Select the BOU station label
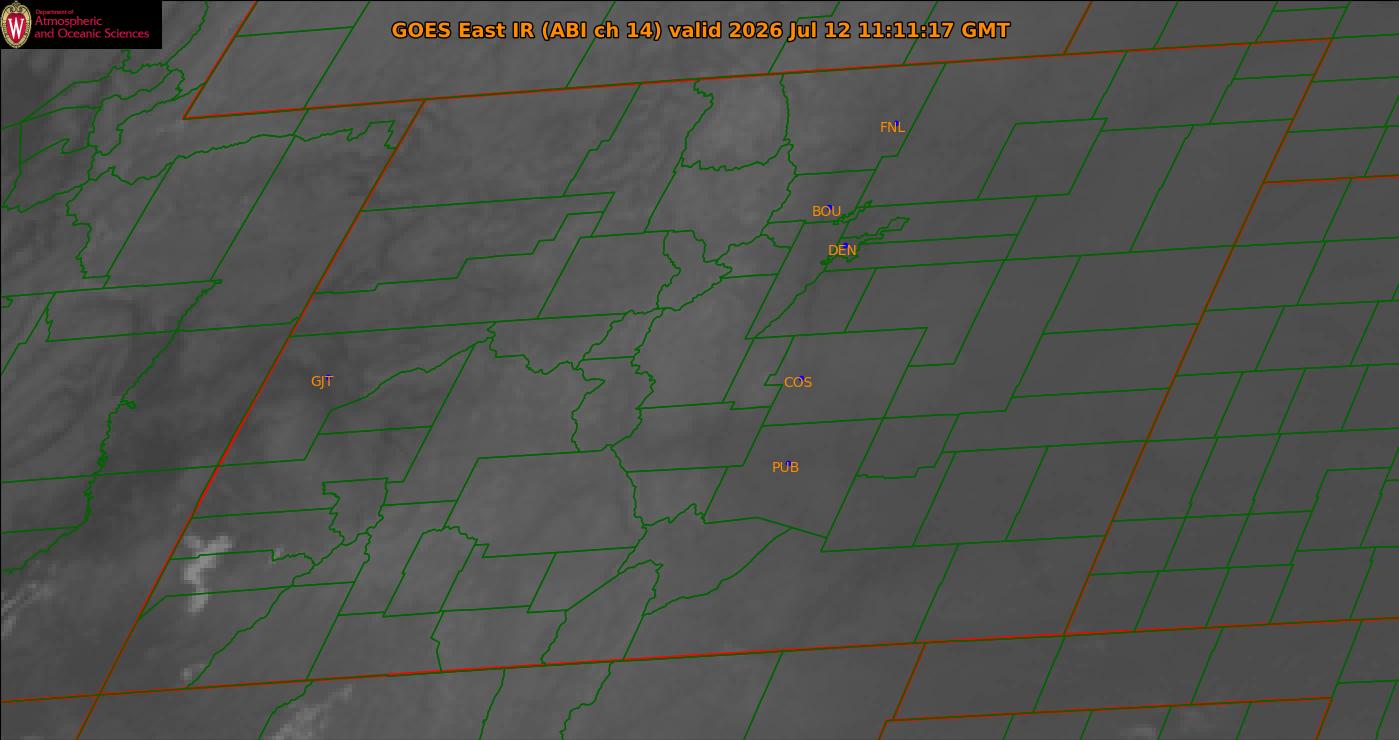Screen dimensions: 1399x740 826,211
